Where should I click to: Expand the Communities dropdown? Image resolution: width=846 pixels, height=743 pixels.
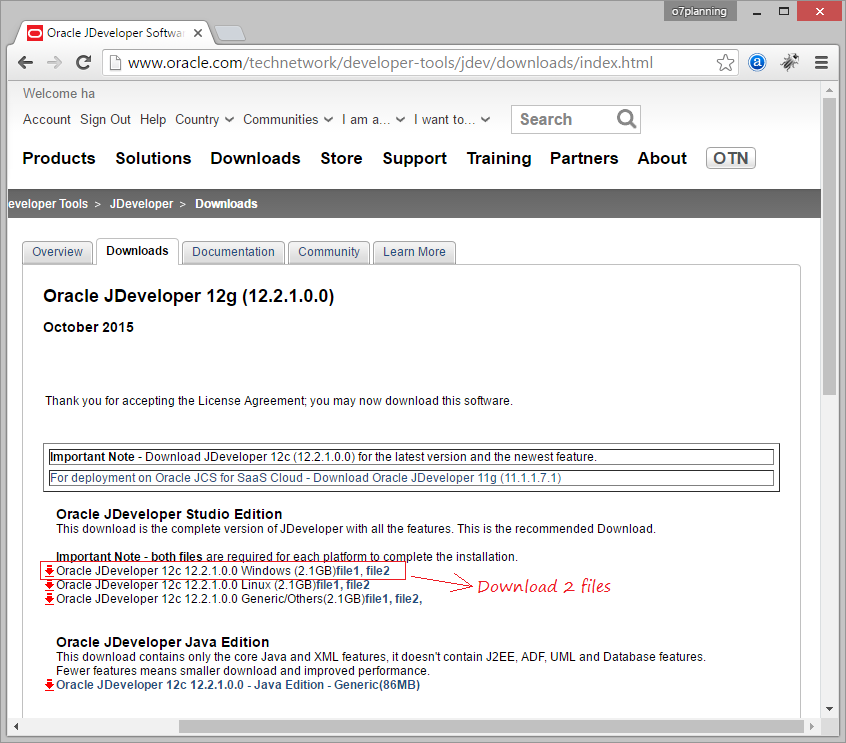(x=288, y=120)
